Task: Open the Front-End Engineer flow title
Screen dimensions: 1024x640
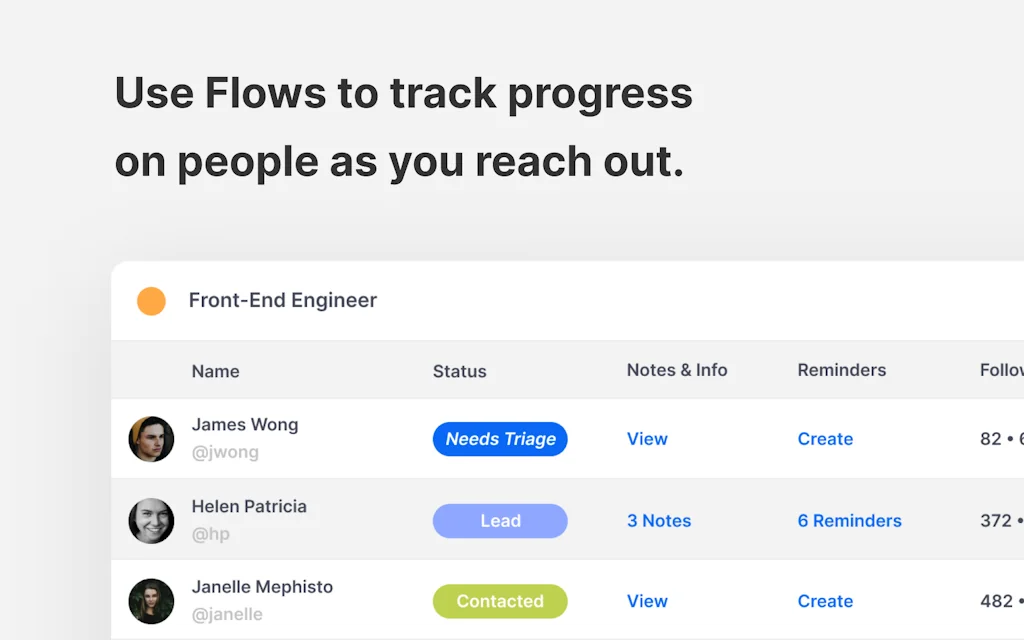Action: 283,300
